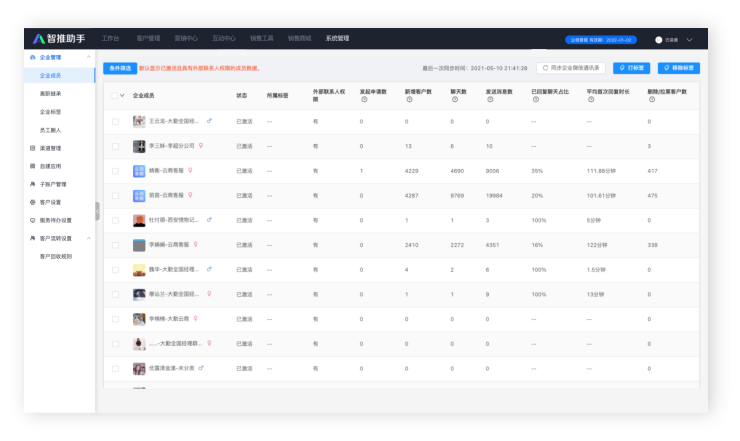
Task: Open the user account dropdown arrow
Action: pyautogui.click(x=690, y=40)
